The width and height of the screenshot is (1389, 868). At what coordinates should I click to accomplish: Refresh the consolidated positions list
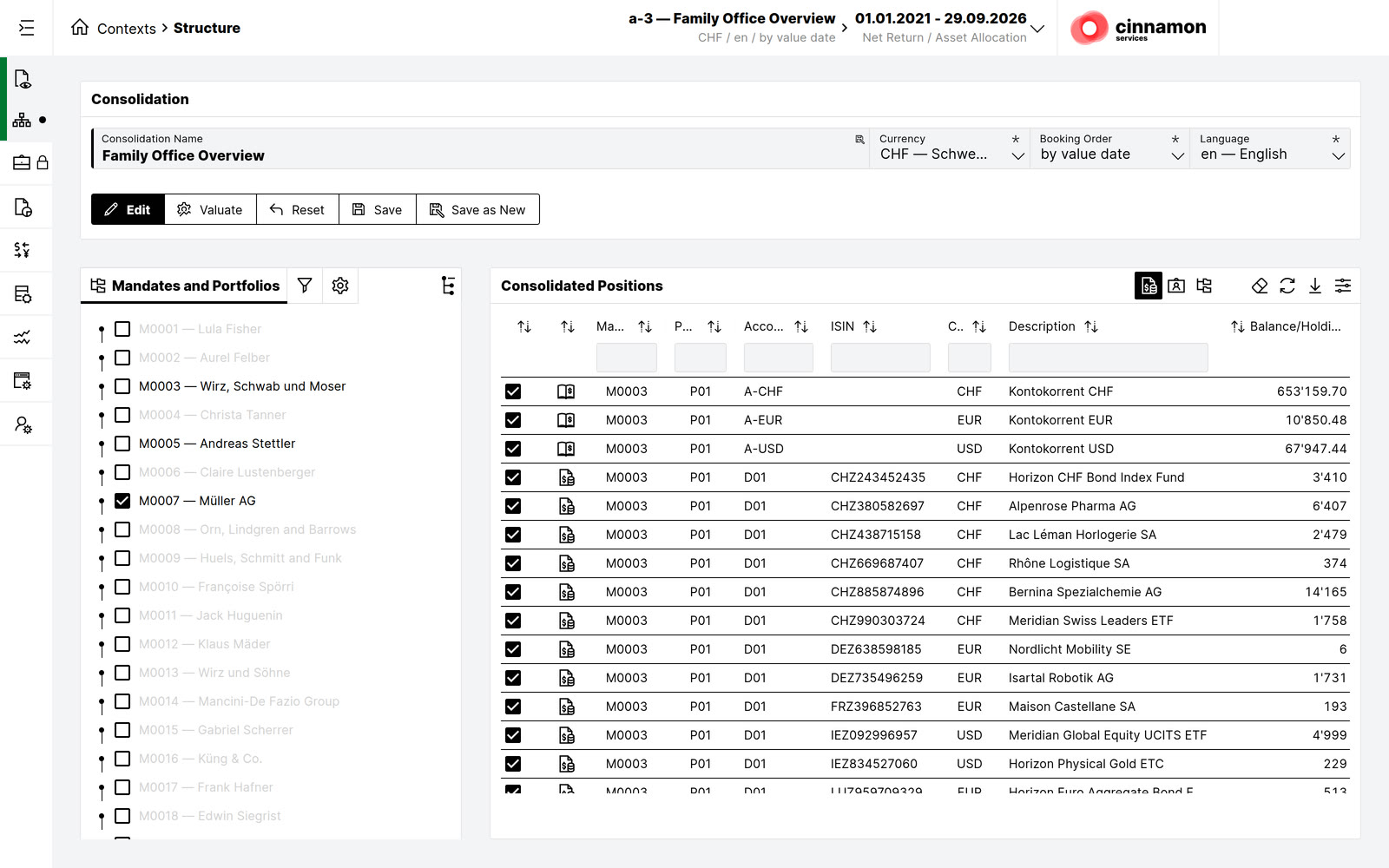click(x=1287, y=286)
